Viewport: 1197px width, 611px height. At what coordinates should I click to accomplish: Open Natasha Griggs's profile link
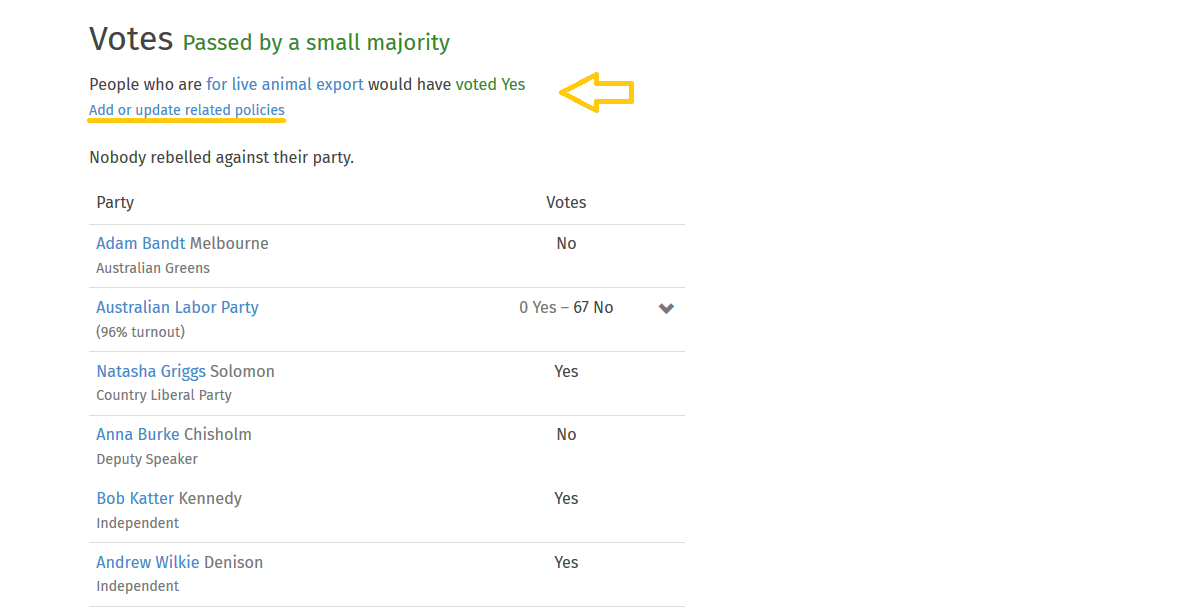(151, 371)
